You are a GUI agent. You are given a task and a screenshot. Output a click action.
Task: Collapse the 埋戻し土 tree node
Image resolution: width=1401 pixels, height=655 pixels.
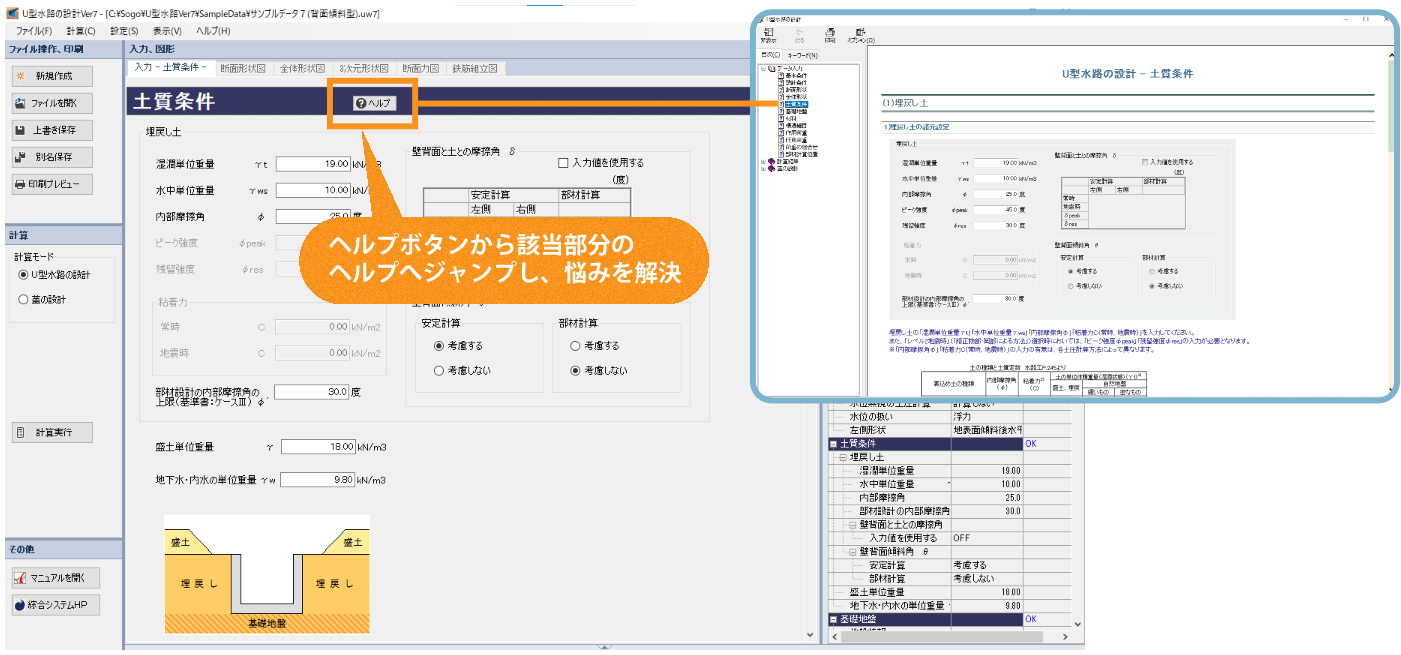[843, 457]
